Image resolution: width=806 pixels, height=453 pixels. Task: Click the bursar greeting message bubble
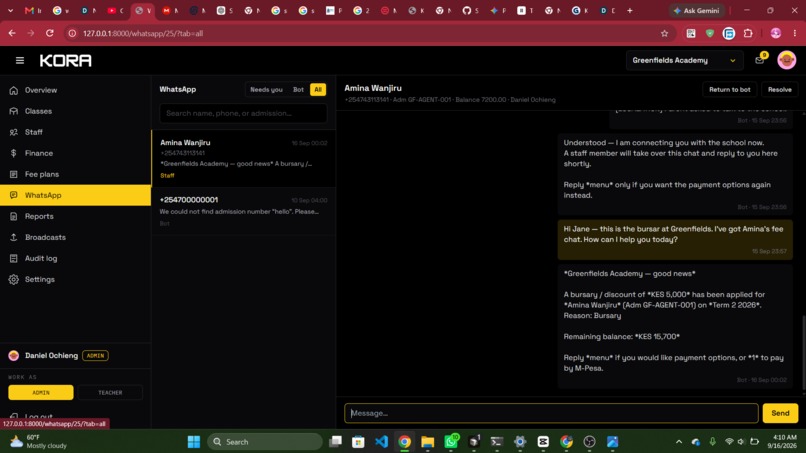[675, 240]
